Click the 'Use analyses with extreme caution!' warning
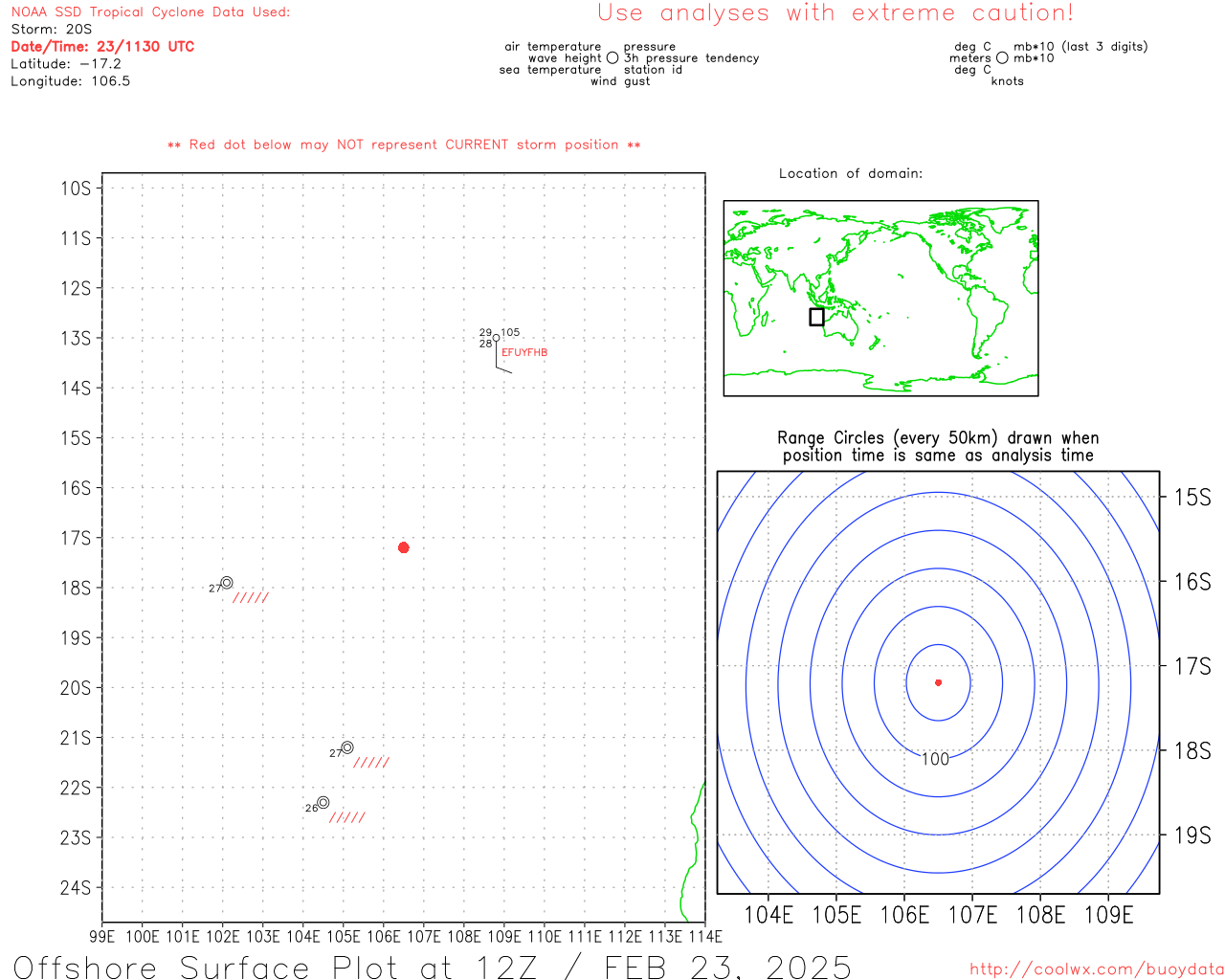The width and height of the screenshot is (1225, 980). click(835, 12)
